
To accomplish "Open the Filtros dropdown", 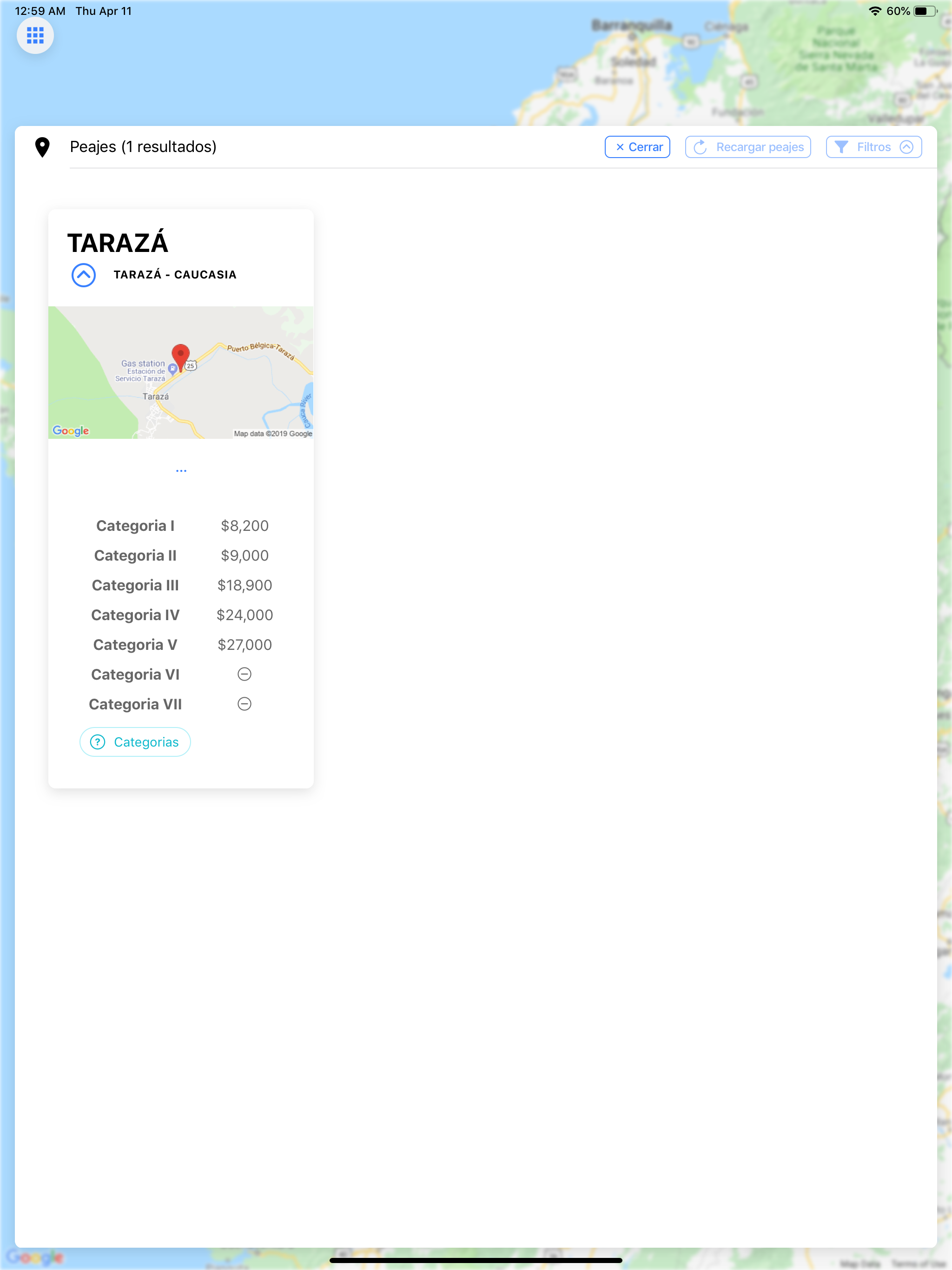I will (873, 147).
